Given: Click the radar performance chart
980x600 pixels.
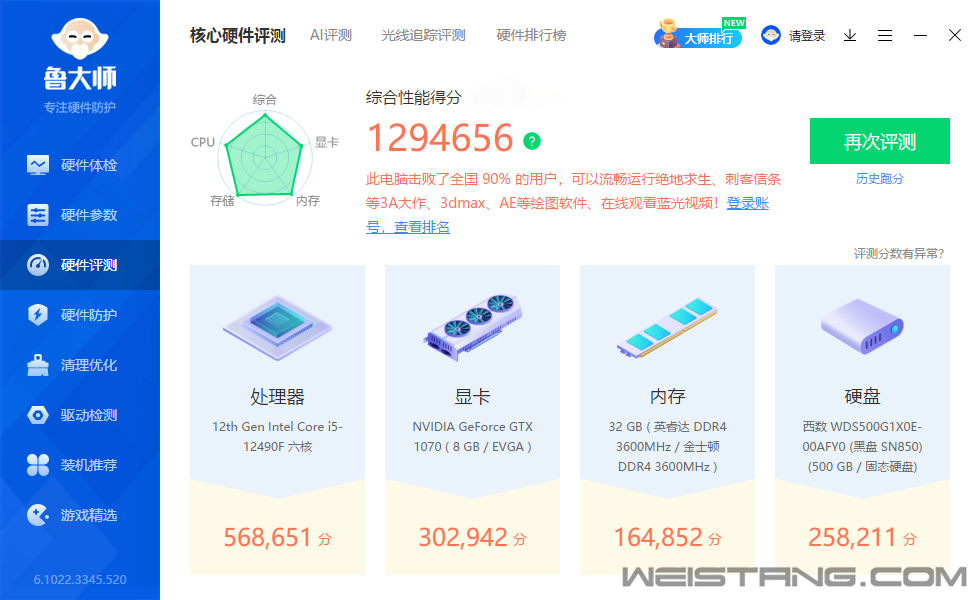Looking at the screenshot, I should point(265,156).
